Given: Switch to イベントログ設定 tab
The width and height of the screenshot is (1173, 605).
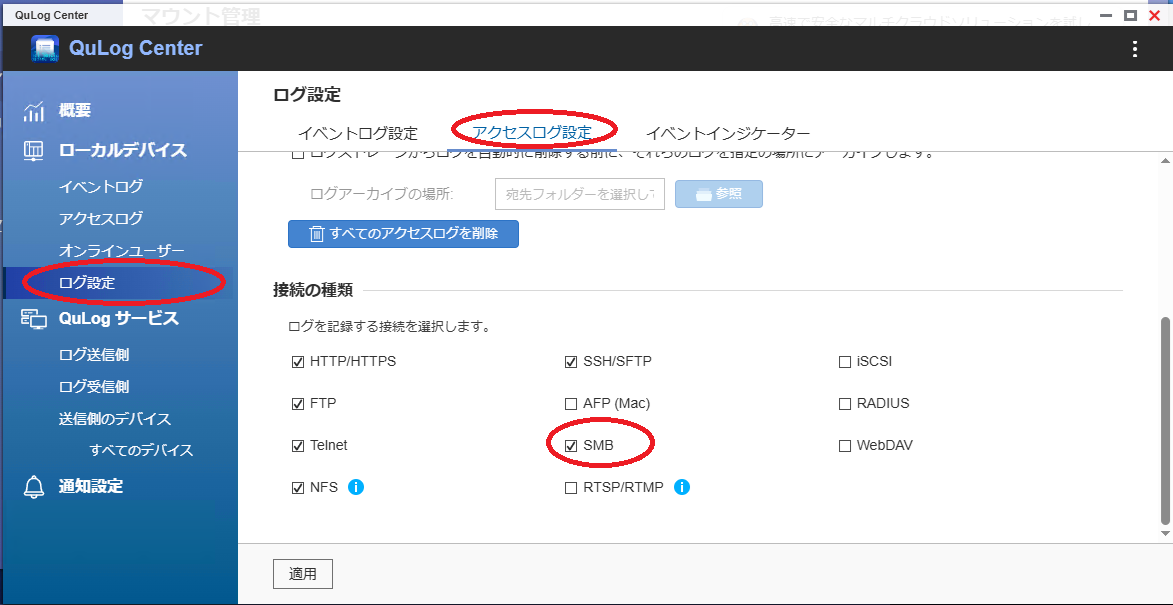Looking at the screenshot, I should [358, 134].
